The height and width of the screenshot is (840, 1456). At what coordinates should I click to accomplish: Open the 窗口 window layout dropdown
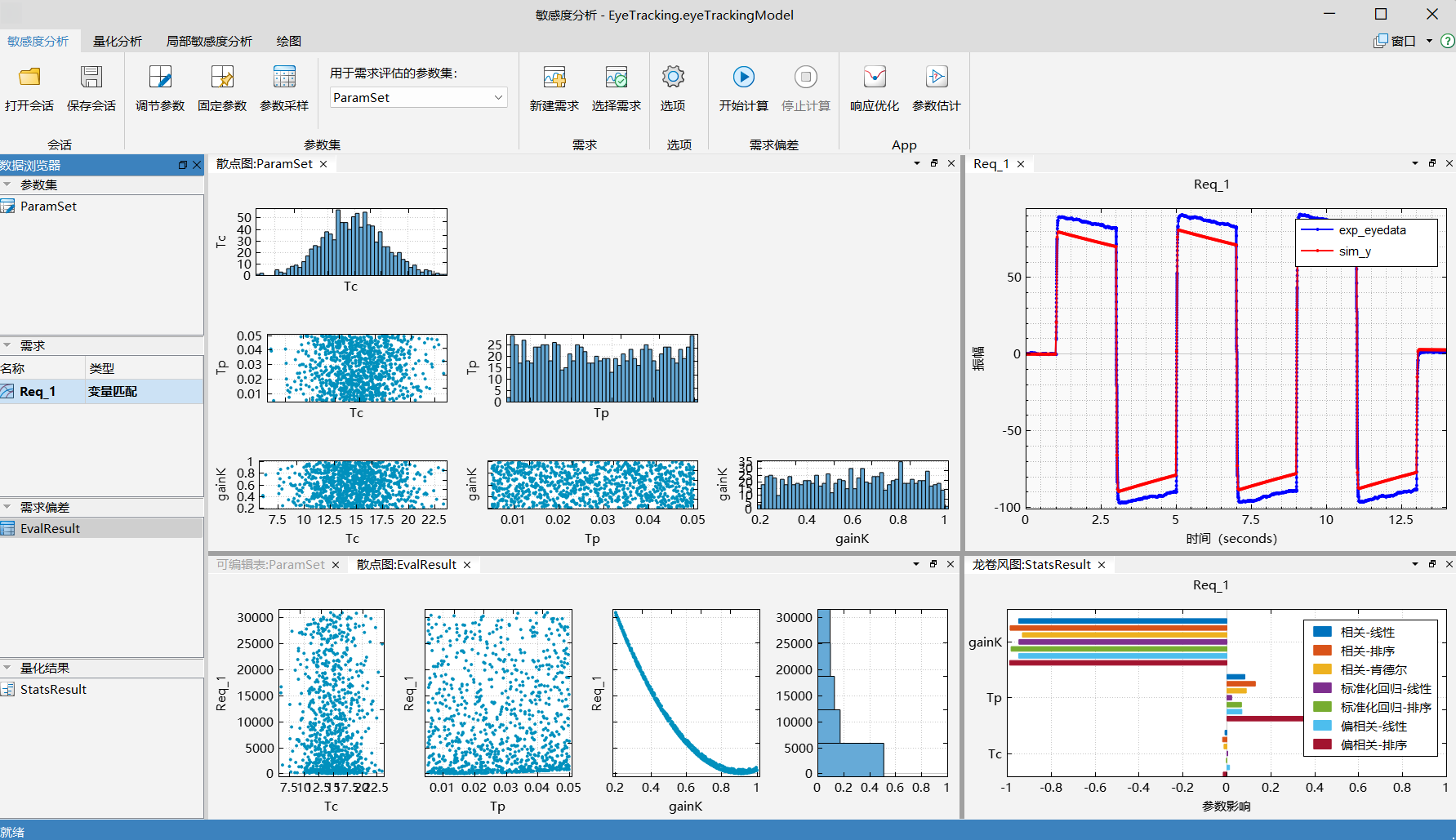pos(1429,41)
